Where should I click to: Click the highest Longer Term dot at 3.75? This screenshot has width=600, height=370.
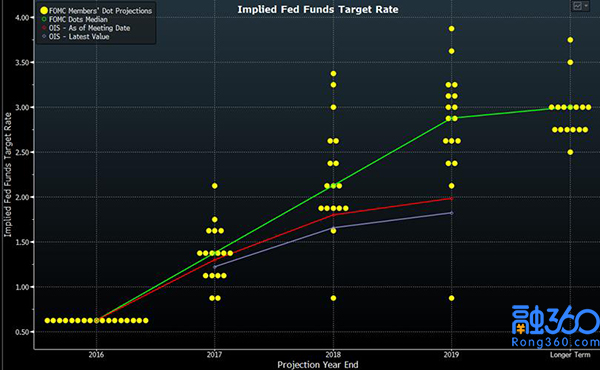click(x=570, y=40)
